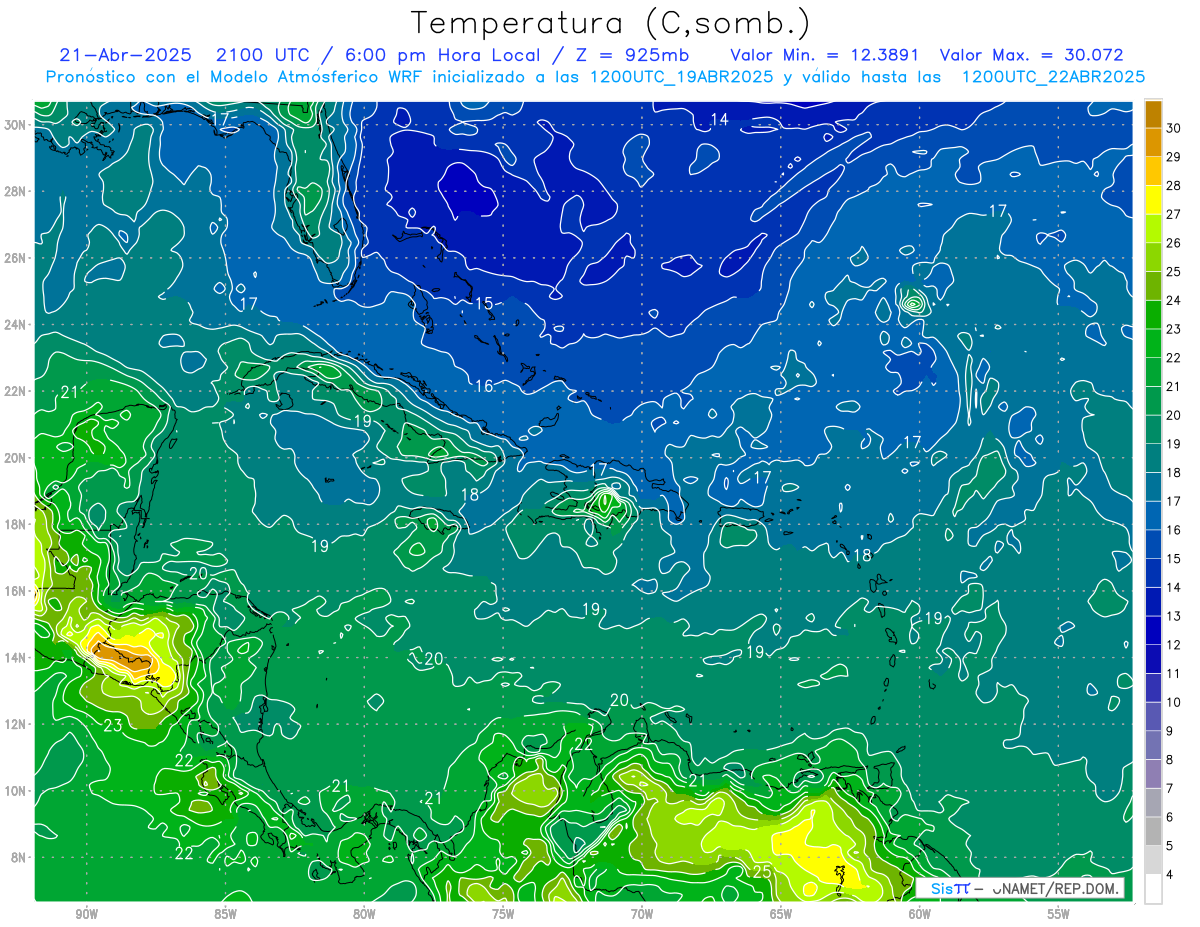
Task: Click the 30N latitude axis label
Action: [15, 125]
